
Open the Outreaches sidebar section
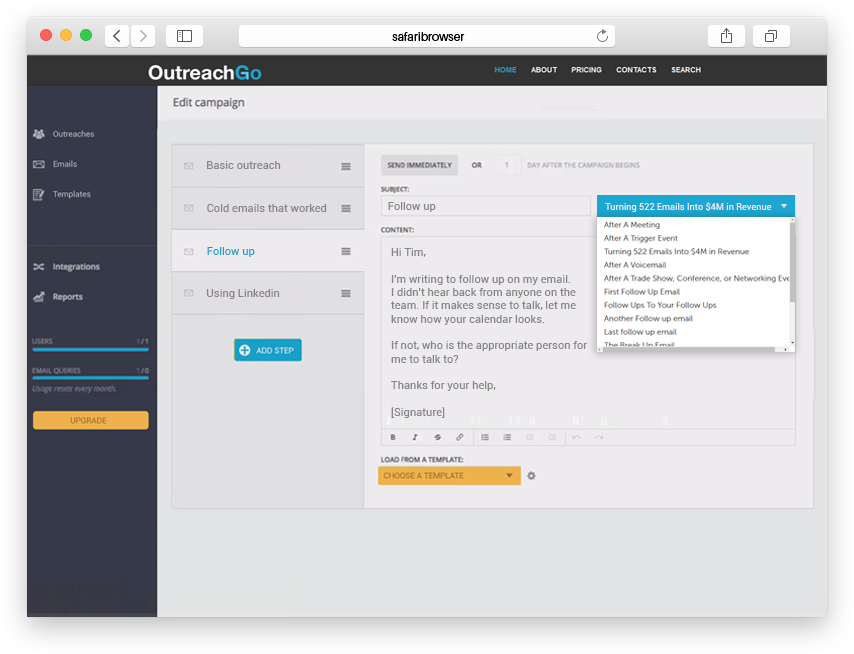tap(63, 134)
